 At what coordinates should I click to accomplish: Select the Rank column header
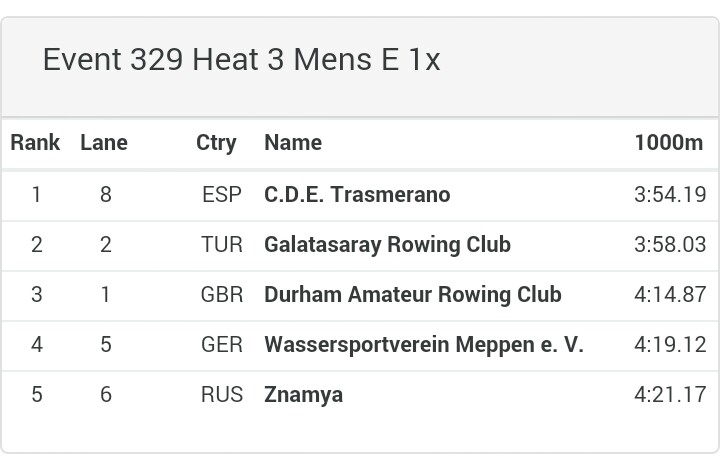pos(35,142)
